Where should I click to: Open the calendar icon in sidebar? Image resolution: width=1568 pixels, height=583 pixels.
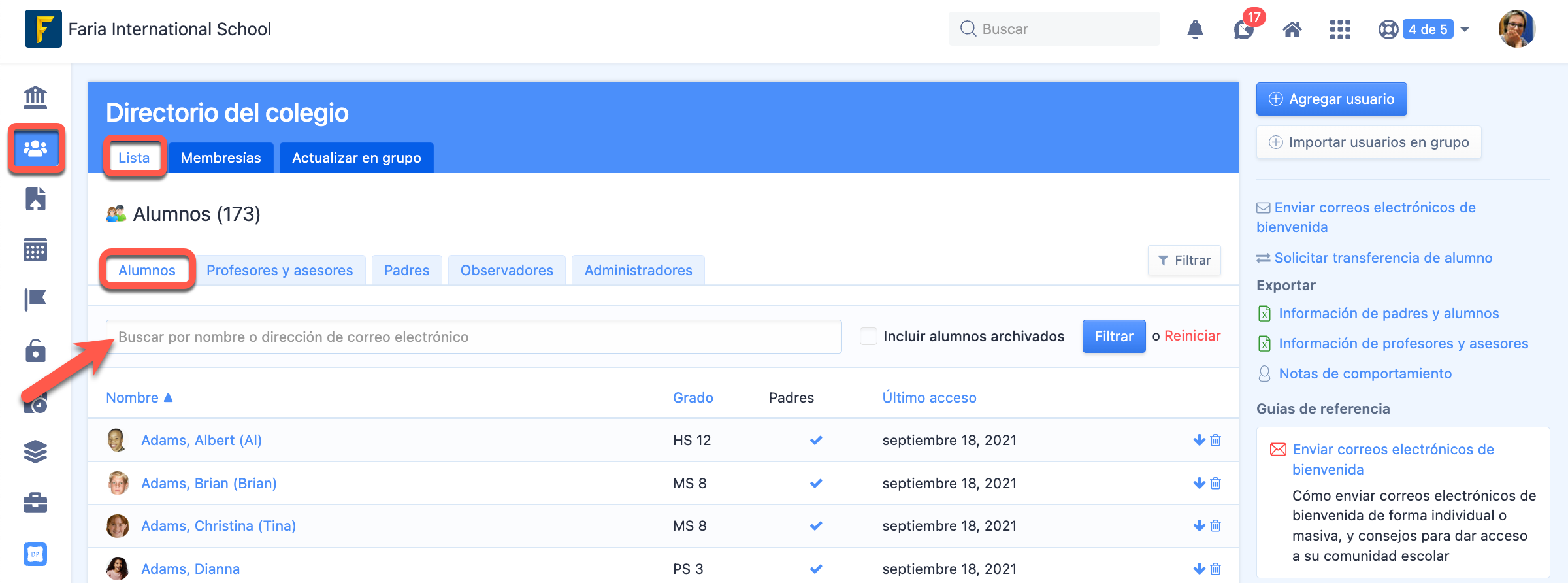(35, 250)
